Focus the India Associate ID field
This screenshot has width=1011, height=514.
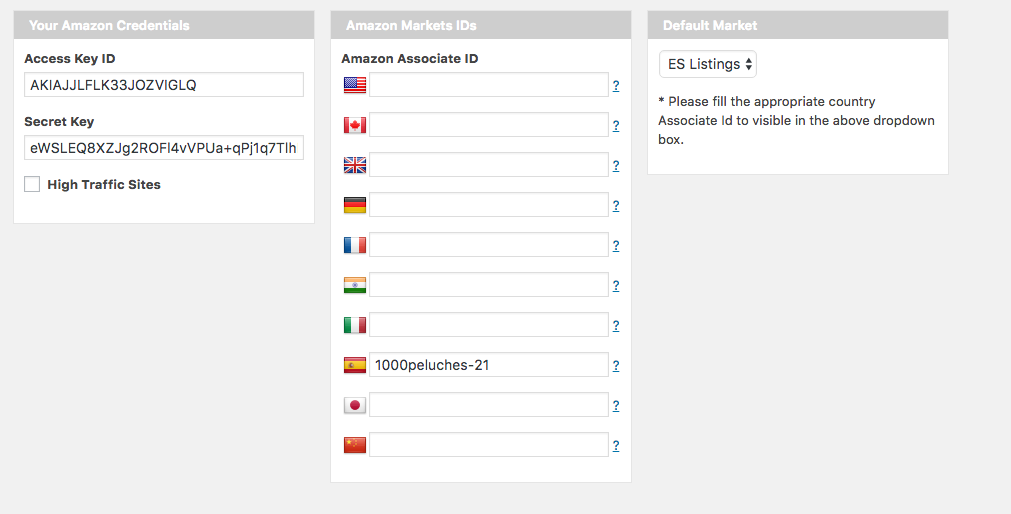[489, 284]
